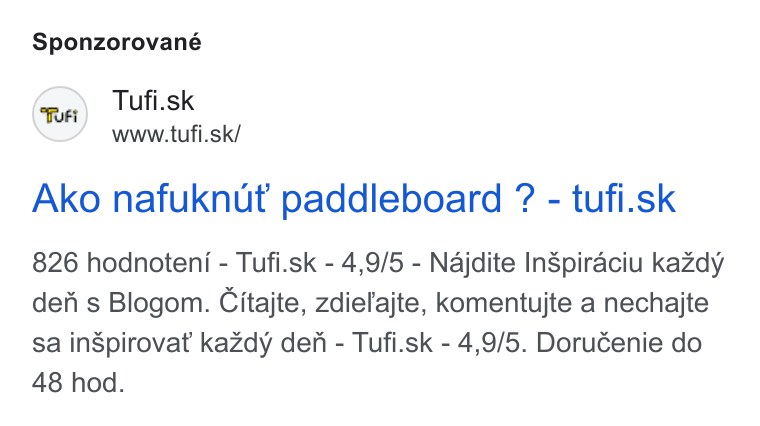Click the word 'Blogom' in description
The width and height of the screenshot is (760, 426).
coord(158,304)
